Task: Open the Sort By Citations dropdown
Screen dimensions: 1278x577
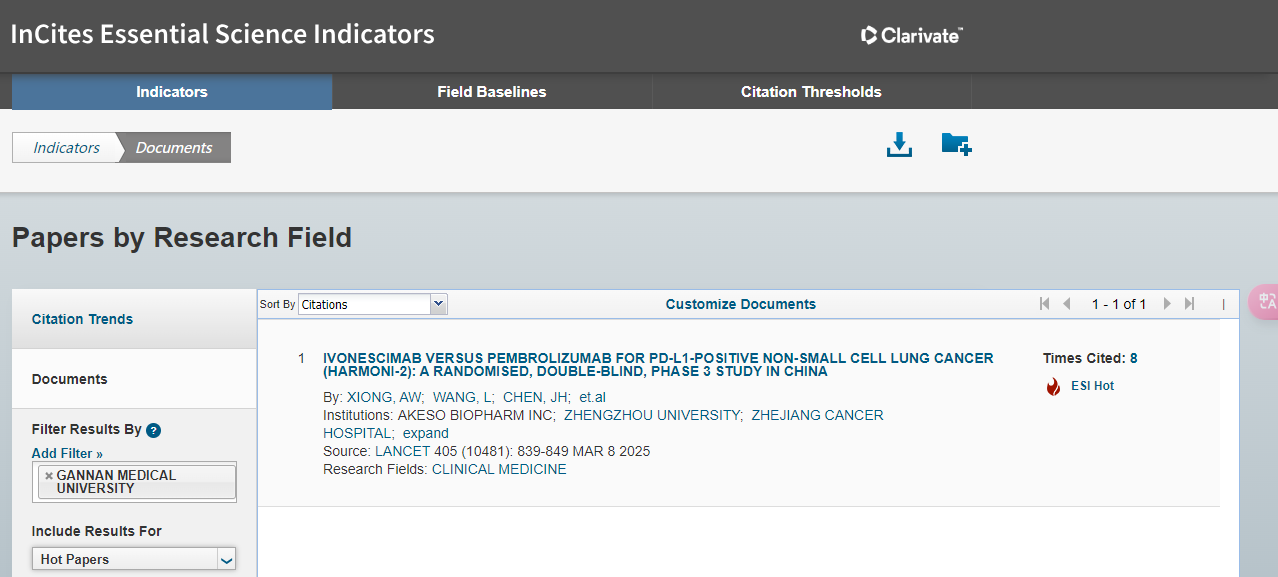Action: click(372, 304)
